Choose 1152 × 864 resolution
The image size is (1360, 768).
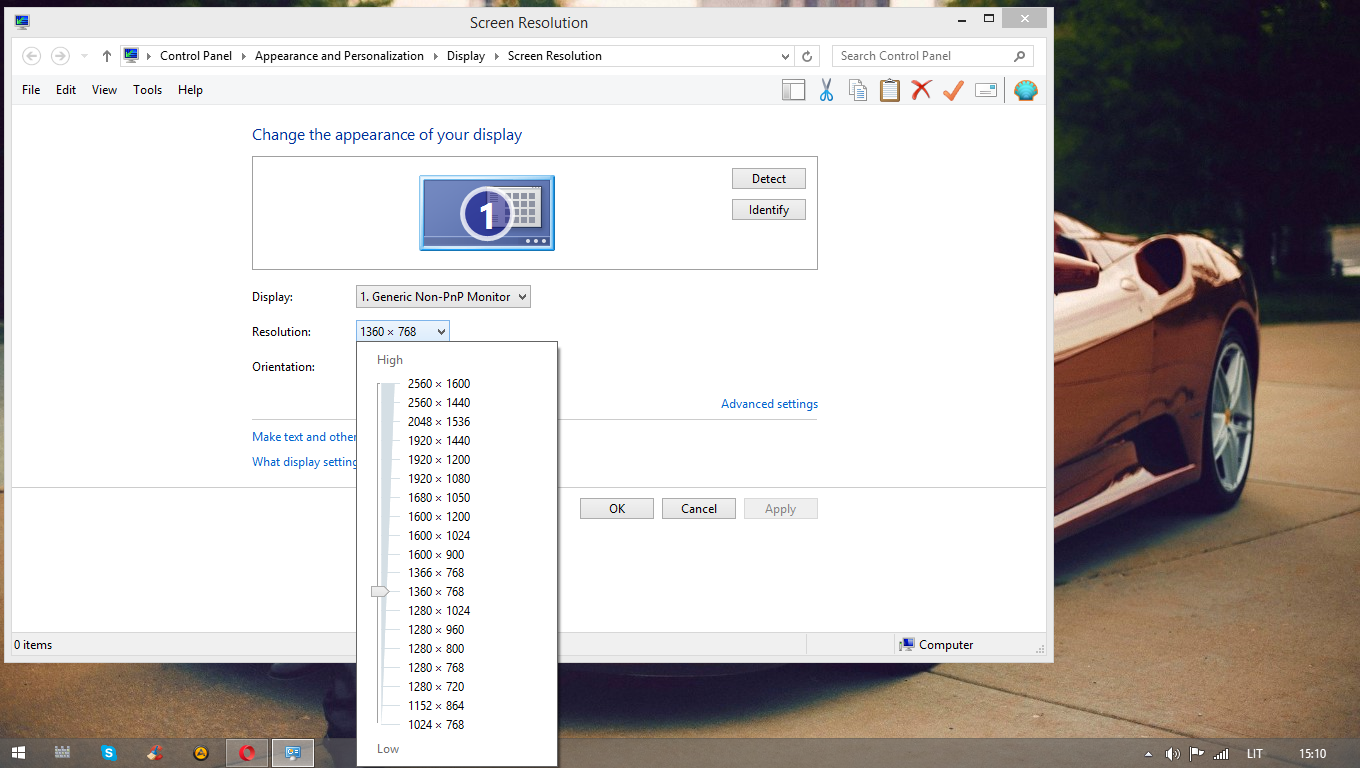click(x=436, y=706)
